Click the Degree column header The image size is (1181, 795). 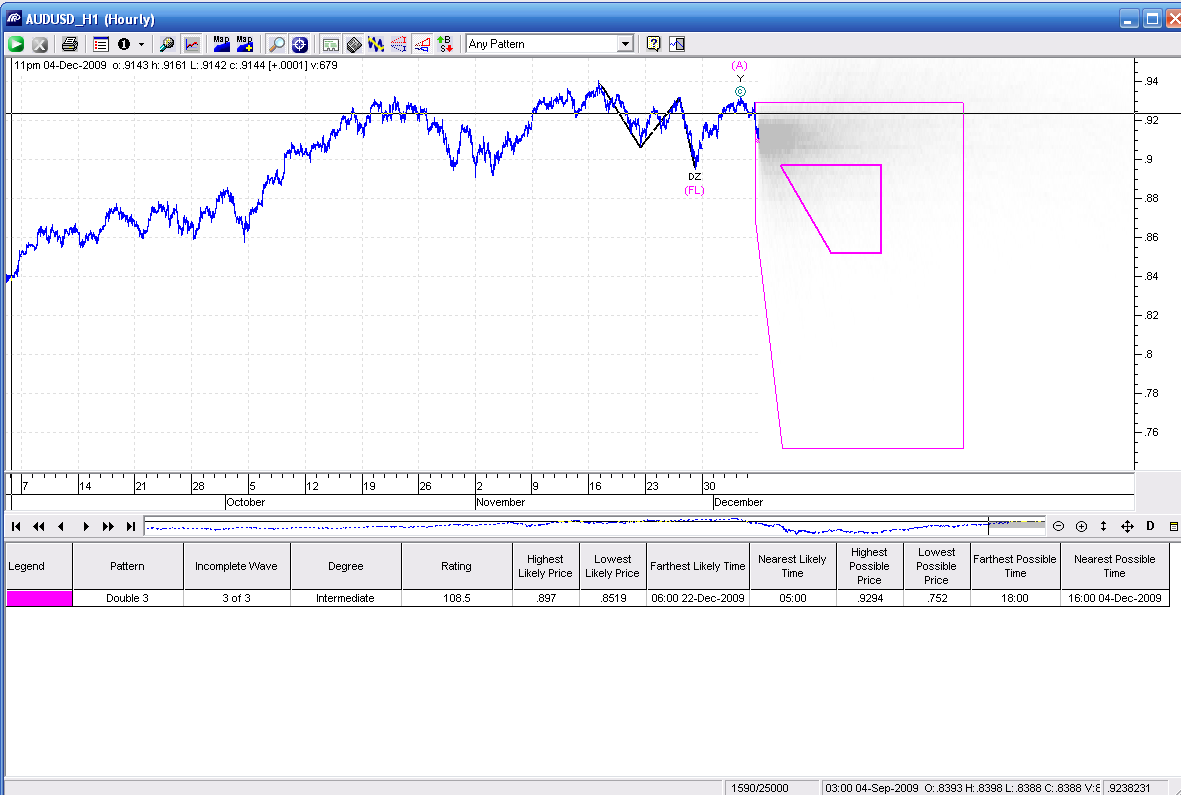coord(345,566)
